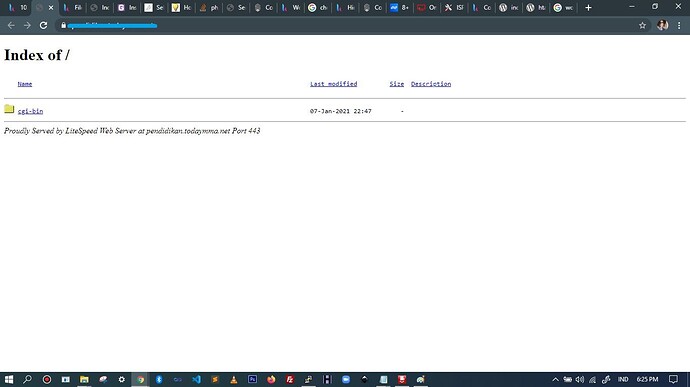
Task: Sort listing by Last modified
Action: click(x=334, y=84)
